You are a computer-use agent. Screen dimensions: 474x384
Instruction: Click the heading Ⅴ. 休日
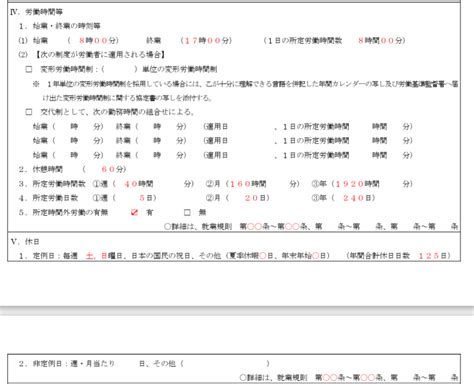25,241
